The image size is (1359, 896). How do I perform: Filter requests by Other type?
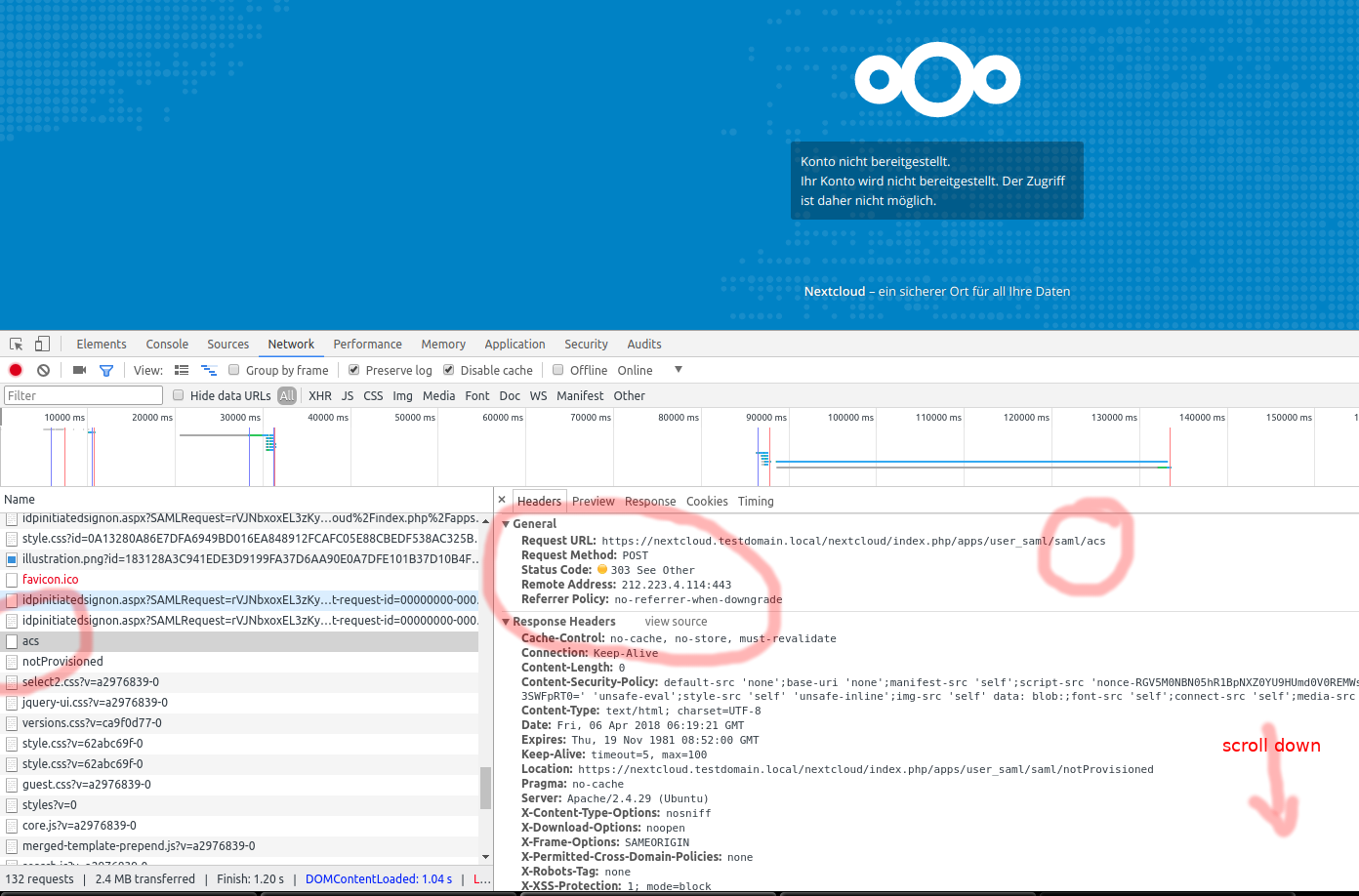(629, 395)
